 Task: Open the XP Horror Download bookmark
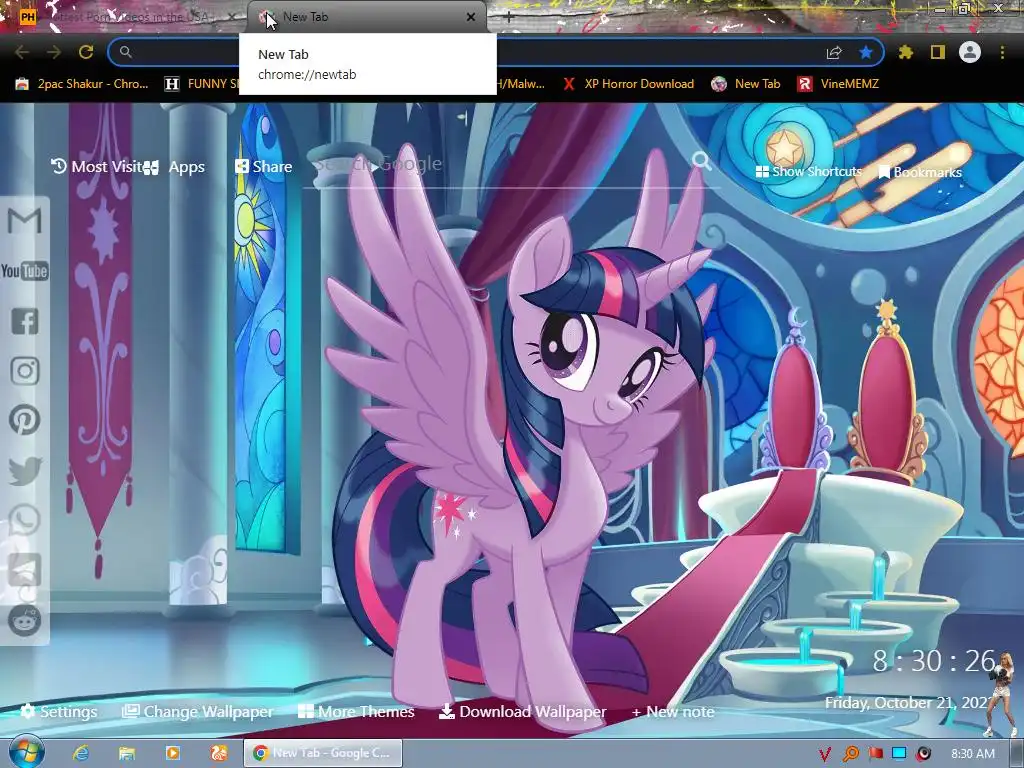coord(628,84)
